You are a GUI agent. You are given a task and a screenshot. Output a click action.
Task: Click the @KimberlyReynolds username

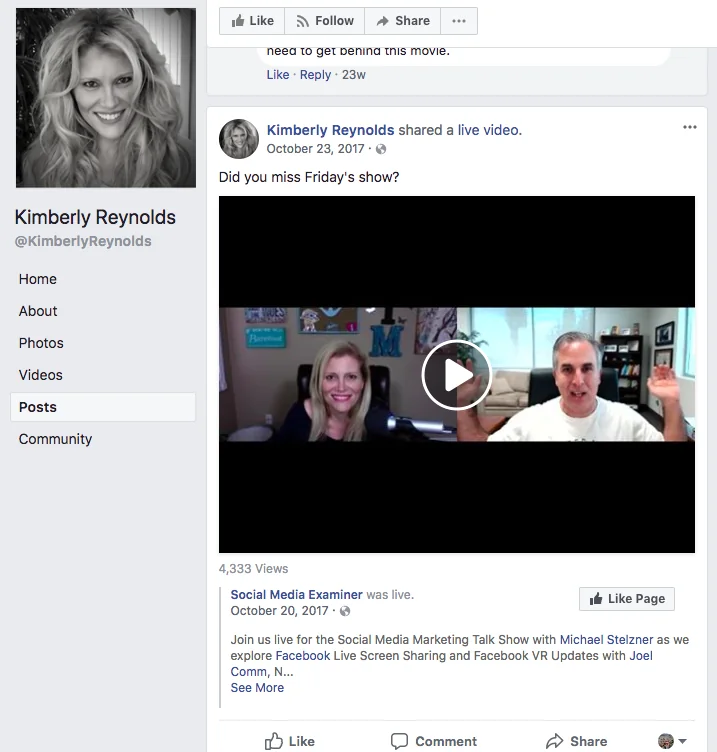coord(83,241)
